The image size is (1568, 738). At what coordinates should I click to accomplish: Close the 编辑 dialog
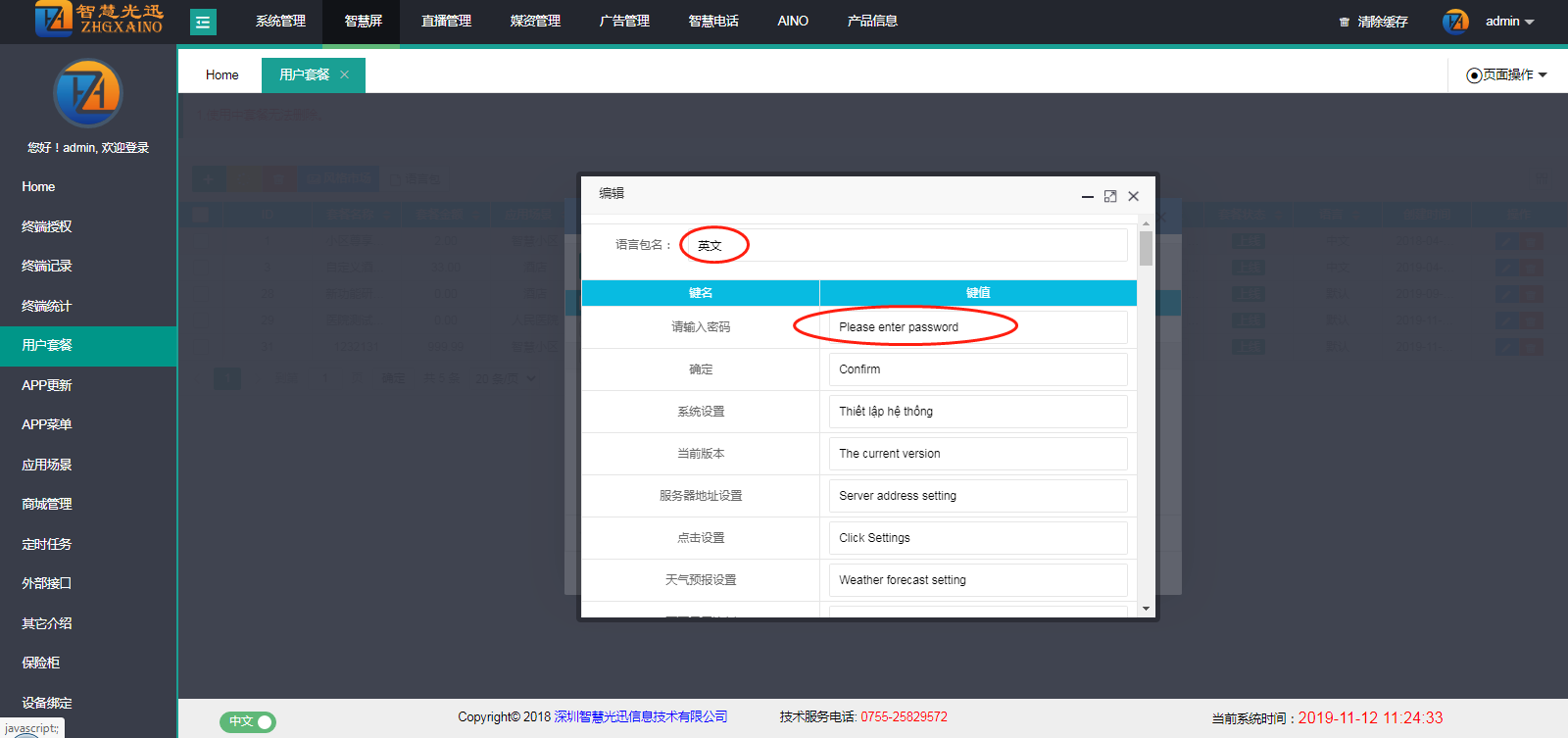(x=1134, y=196)
